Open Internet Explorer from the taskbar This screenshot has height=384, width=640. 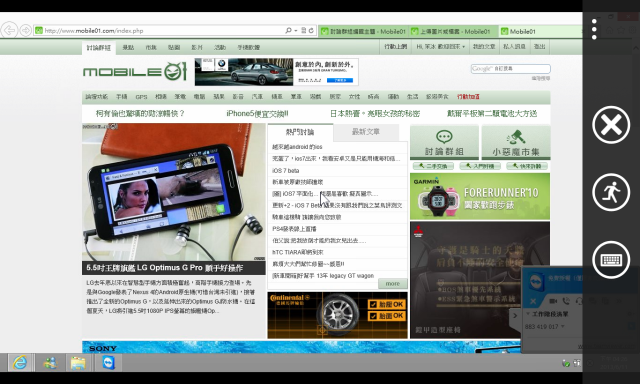[19, 362]
